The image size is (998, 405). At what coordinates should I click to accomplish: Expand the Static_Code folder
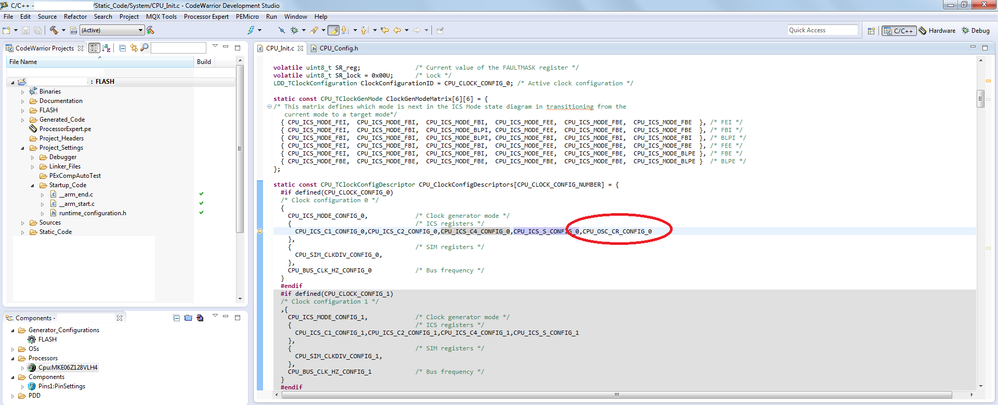pos(22,232)
